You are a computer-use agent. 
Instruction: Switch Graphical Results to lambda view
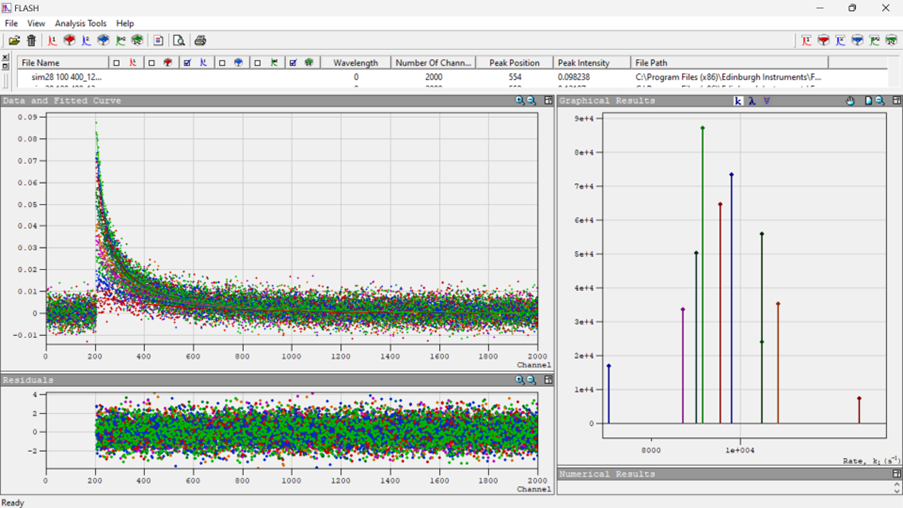pos(752,101)
